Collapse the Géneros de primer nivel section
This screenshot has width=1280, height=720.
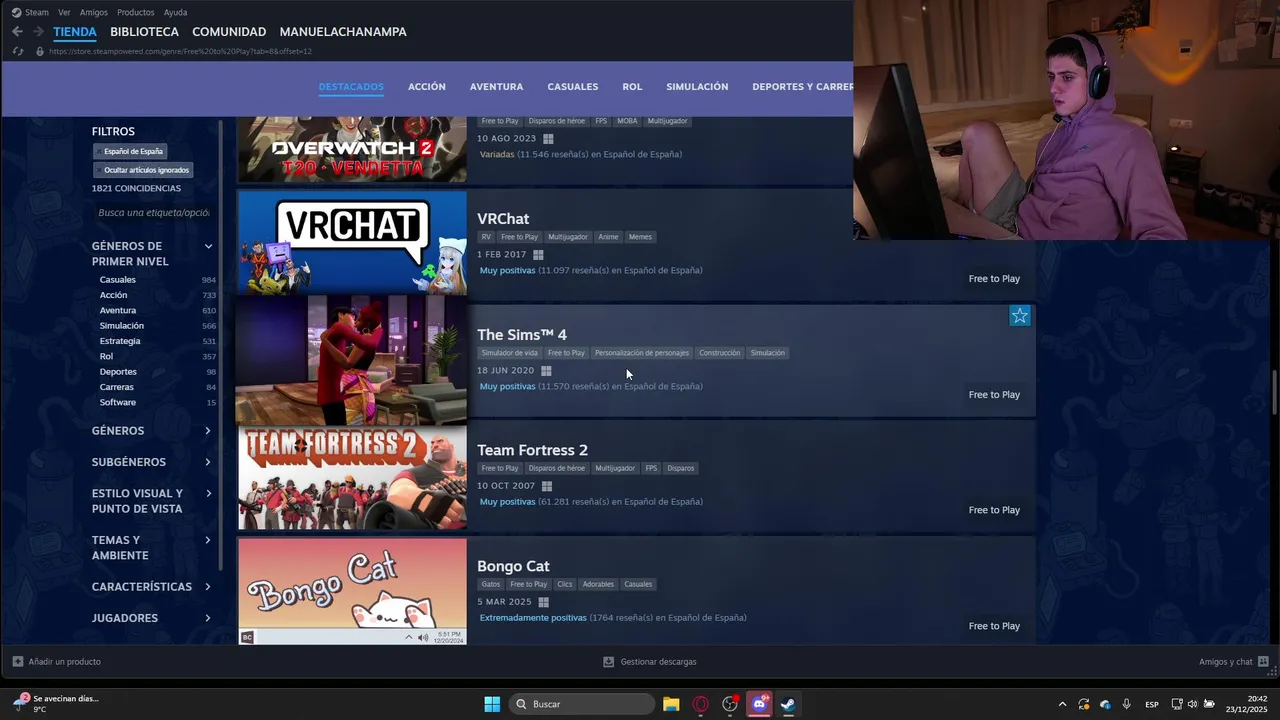pyautogui.click(x=208, y=246)
